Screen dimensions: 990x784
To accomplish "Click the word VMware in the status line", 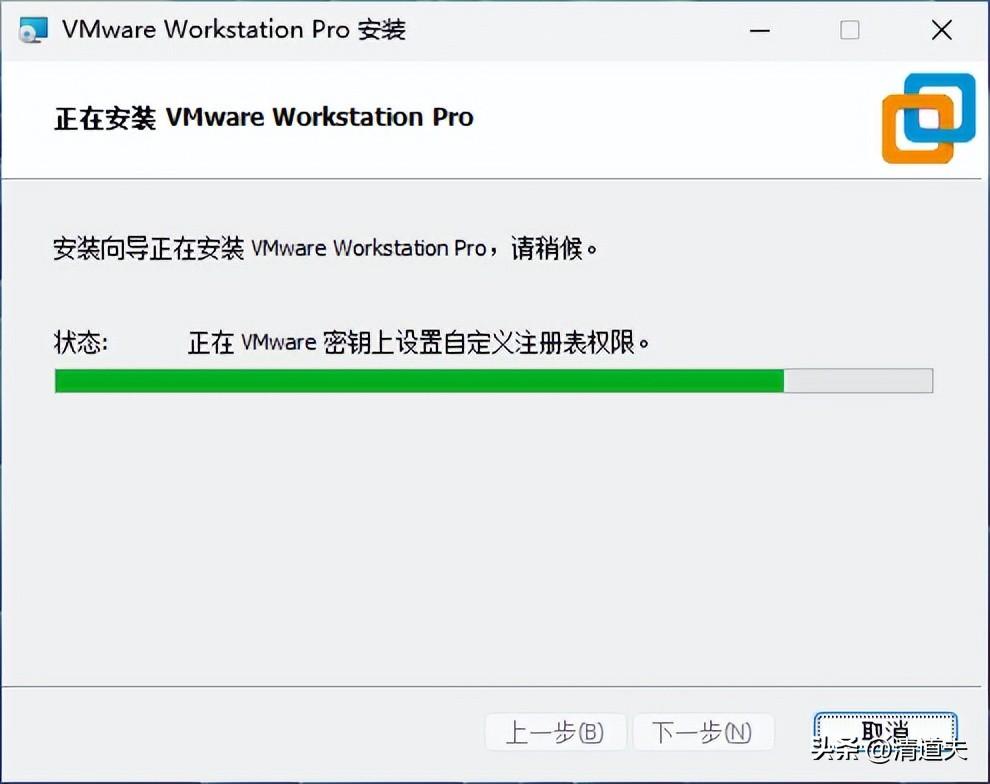I will [278, 343].
